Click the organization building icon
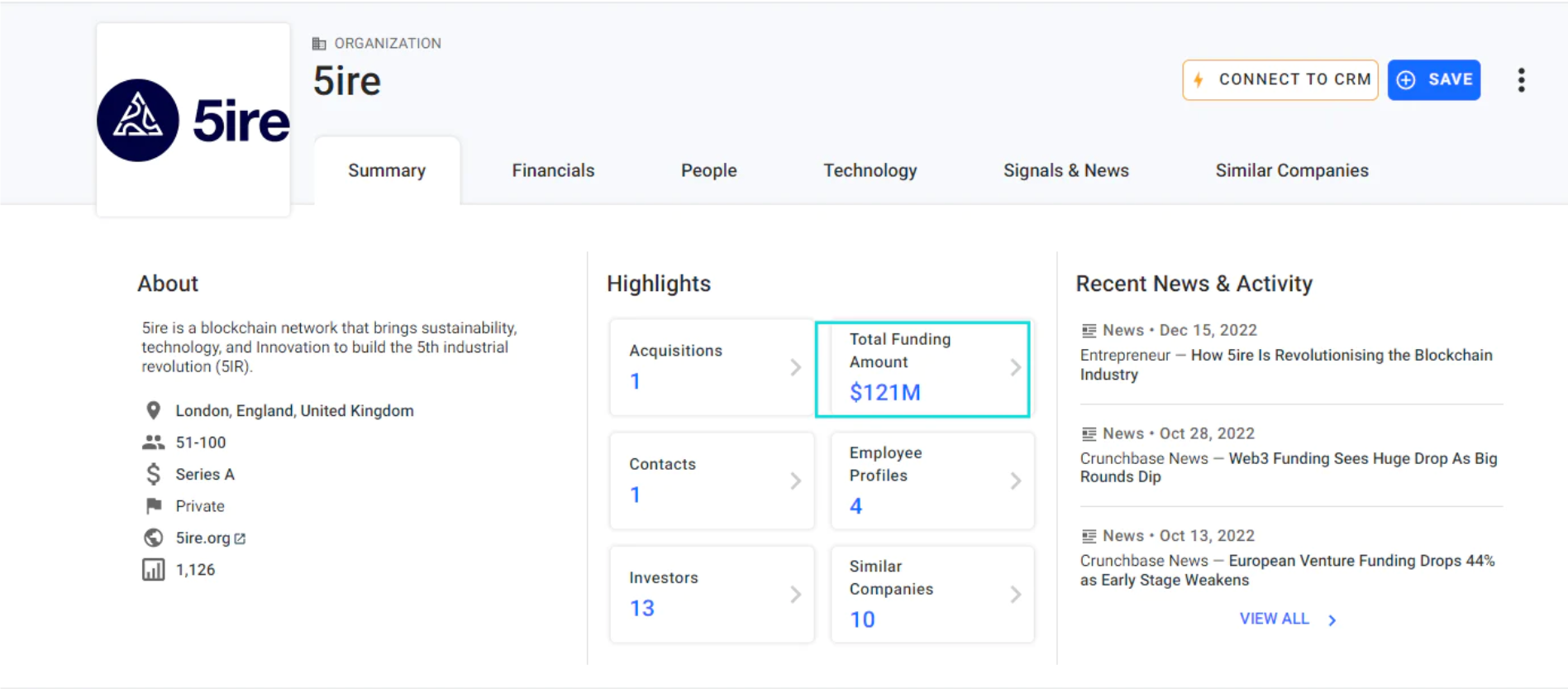The height and width of the screenshot is (689, 1568). pyautogui.click(x=319, y=43)
